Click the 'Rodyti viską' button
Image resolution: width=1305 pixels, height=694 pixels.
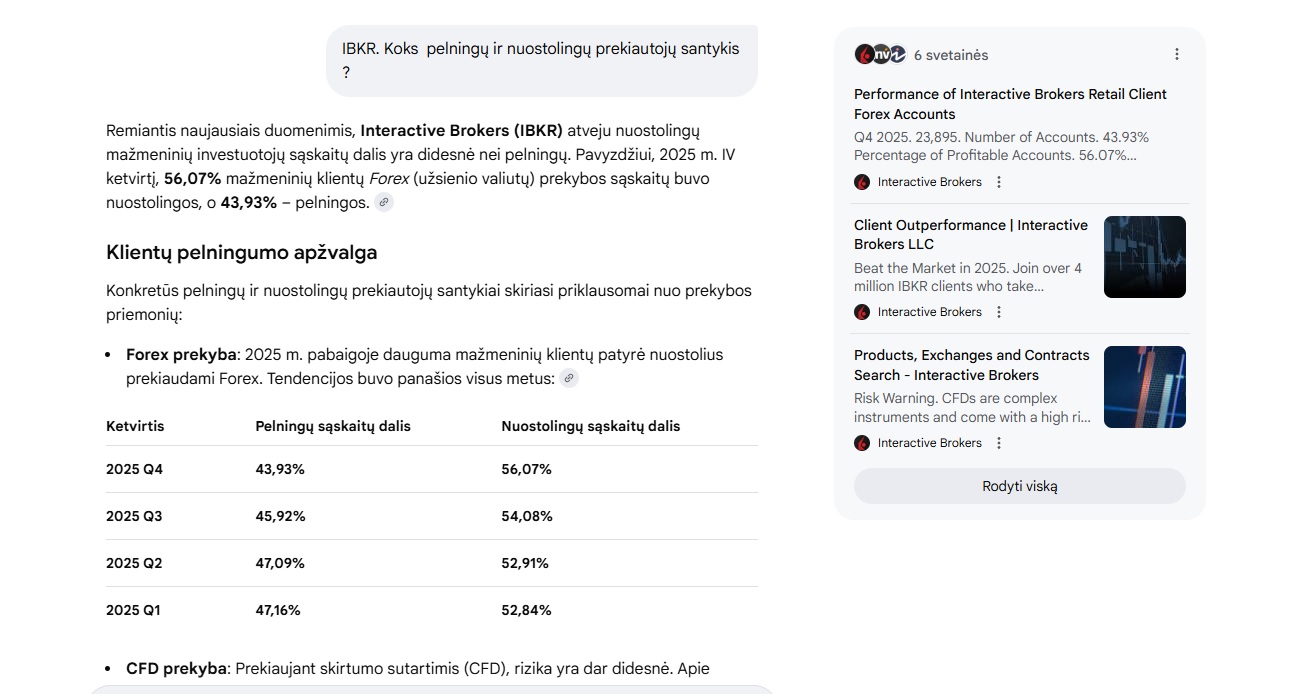click(1020, 486)
